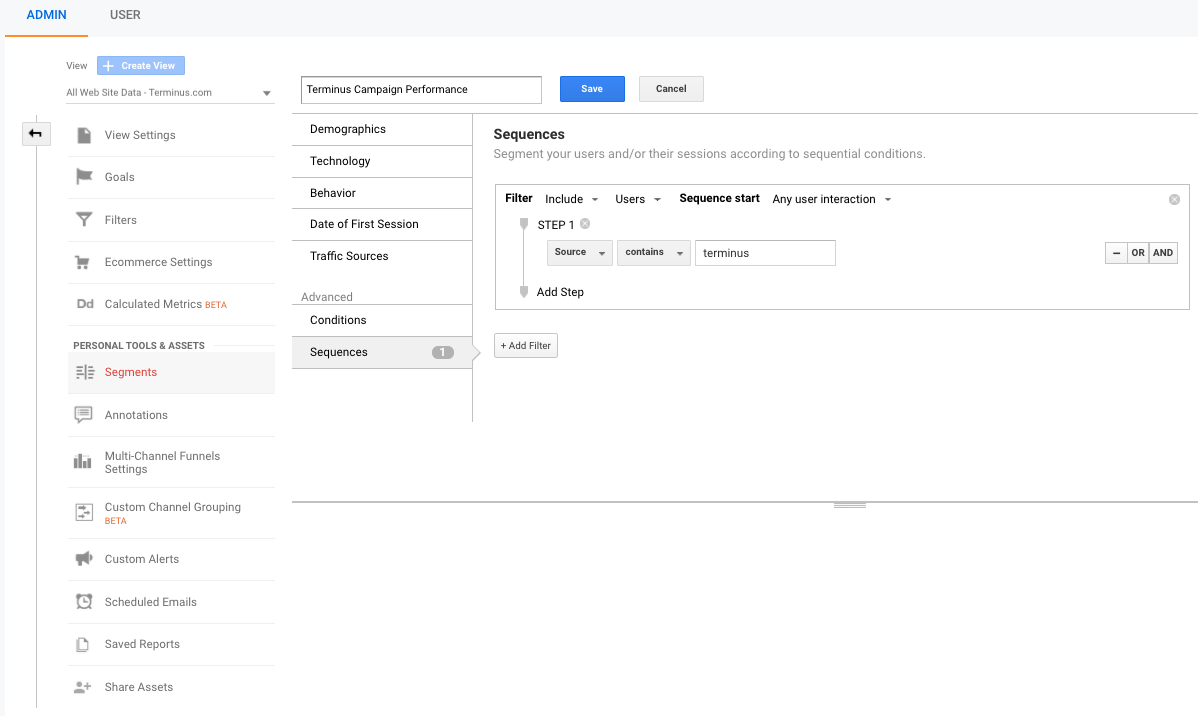The width and height of the screenshot is (1198, 716).
Task: Open the Annotations link
Action: (136, 415)
